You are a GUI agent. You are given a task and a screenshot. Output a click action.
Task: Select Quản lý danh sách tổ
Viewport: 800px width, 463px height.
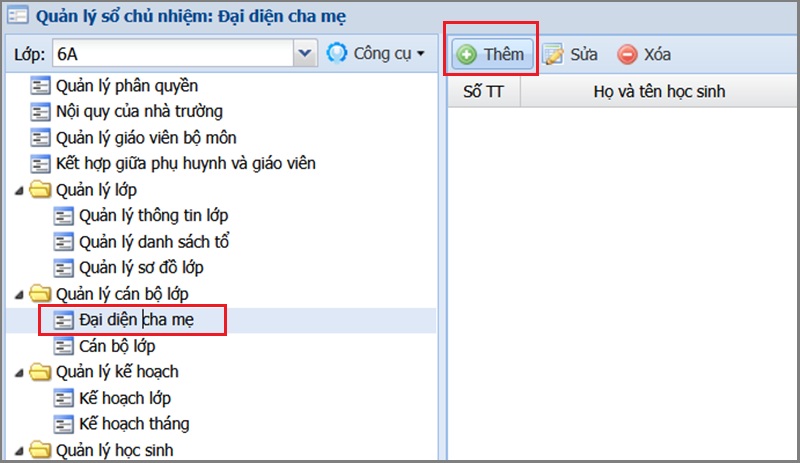click(x=154, y=241)
